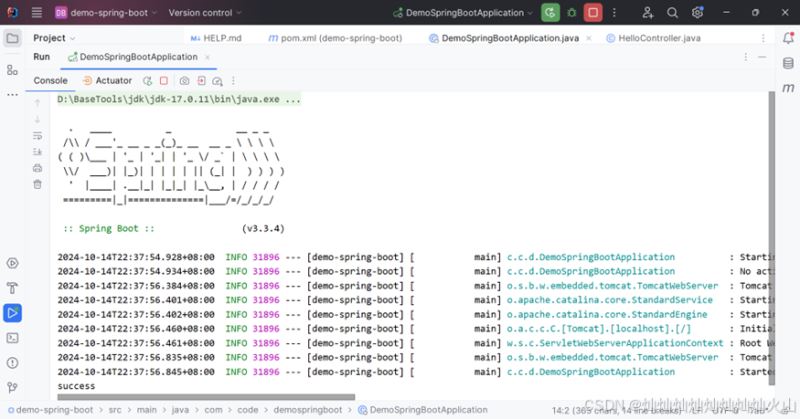The width and height of the screenshot is (800, 419).
Task: Stop process from the console toolbar
Action: coord(164,81)
